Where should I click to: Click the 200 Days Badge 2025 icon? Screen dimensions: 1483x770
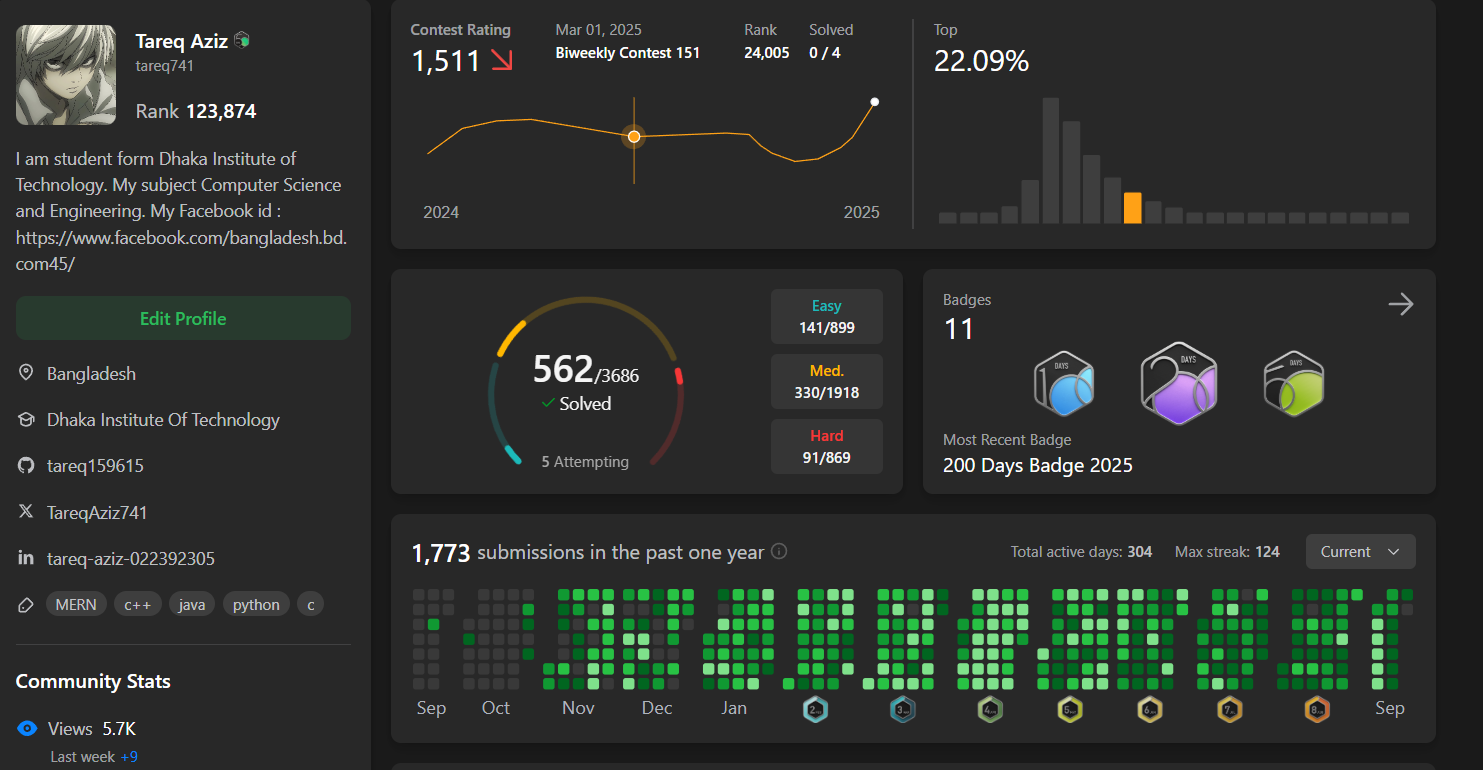point(1178,383)
